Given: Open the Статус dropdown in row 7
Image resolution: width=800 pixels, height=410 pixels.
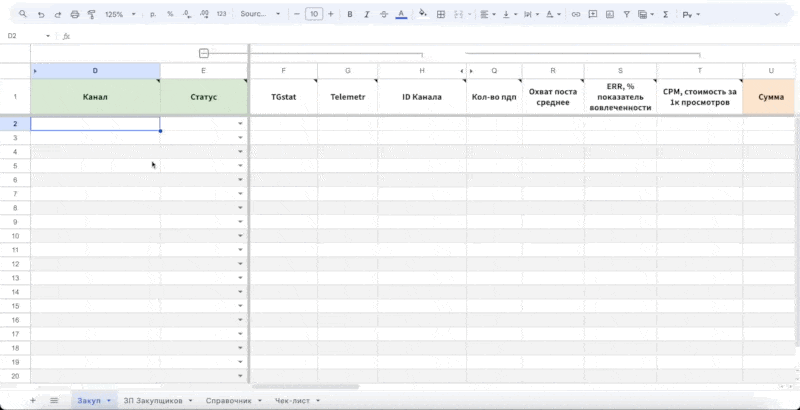Looking at the screenshot, I should (240, 194).
